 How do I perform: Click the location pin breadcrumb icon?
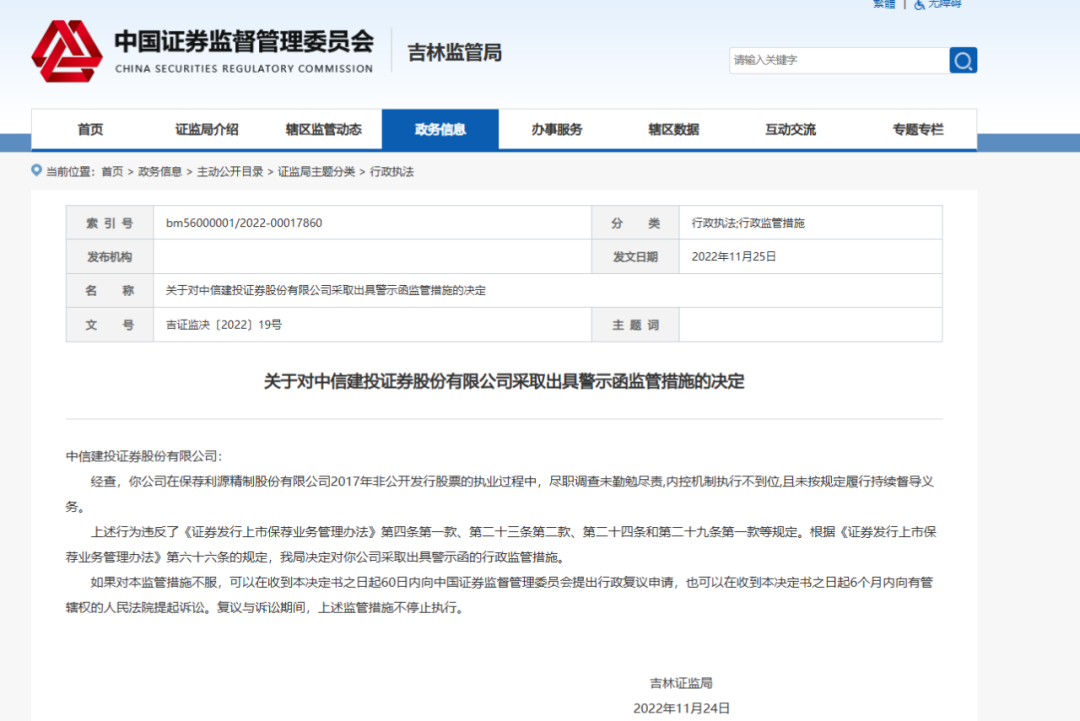37,171
